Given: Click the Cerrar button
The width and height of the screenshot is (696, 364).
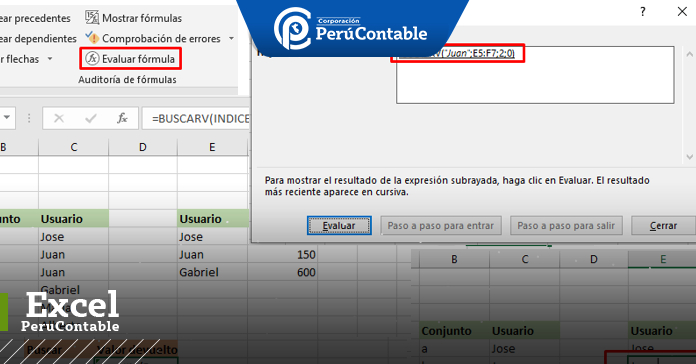Looking at the screenshot, I should coord(663,226).
